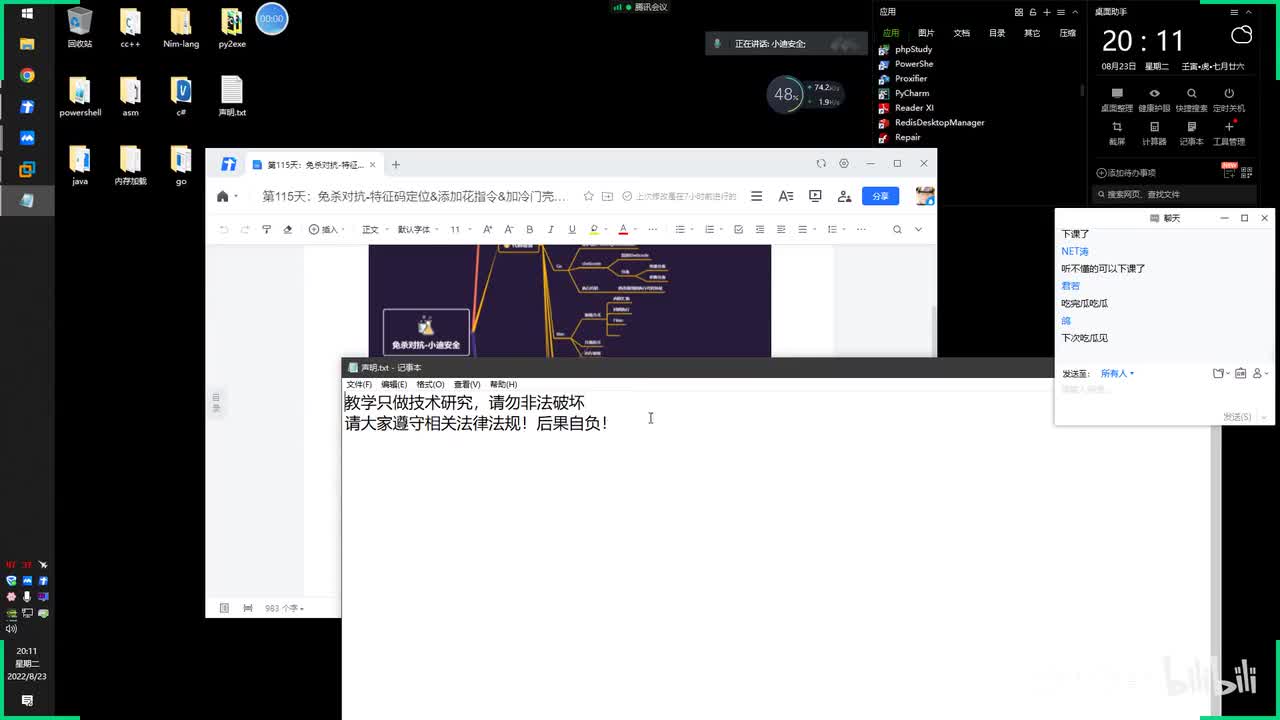This screenshot has width=1280, height=720.
Task: Open 记事本 notepad tool in assistant
Action: (x=1191, y=133)
